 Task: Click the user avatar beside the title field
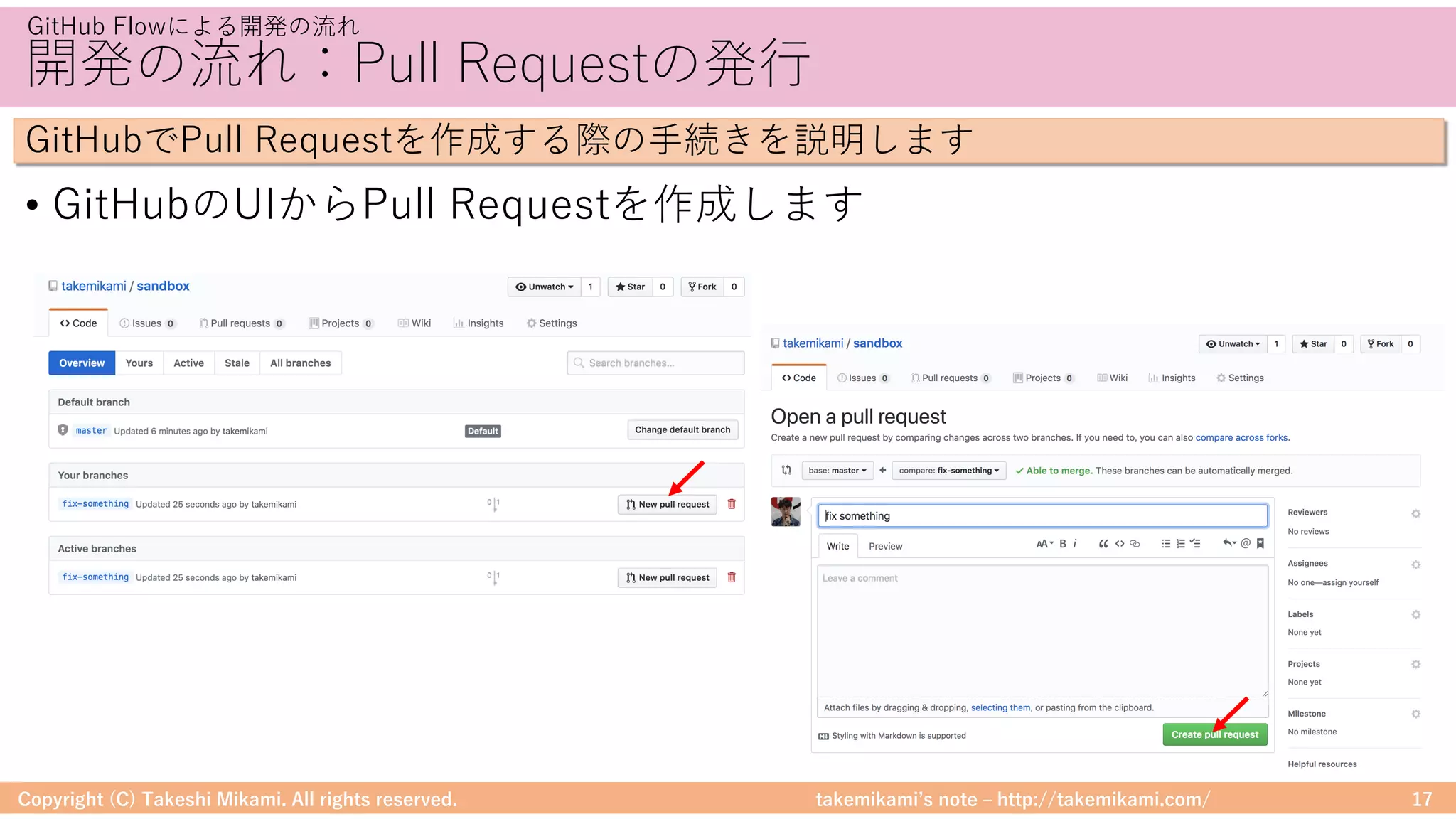coord(786,512)
